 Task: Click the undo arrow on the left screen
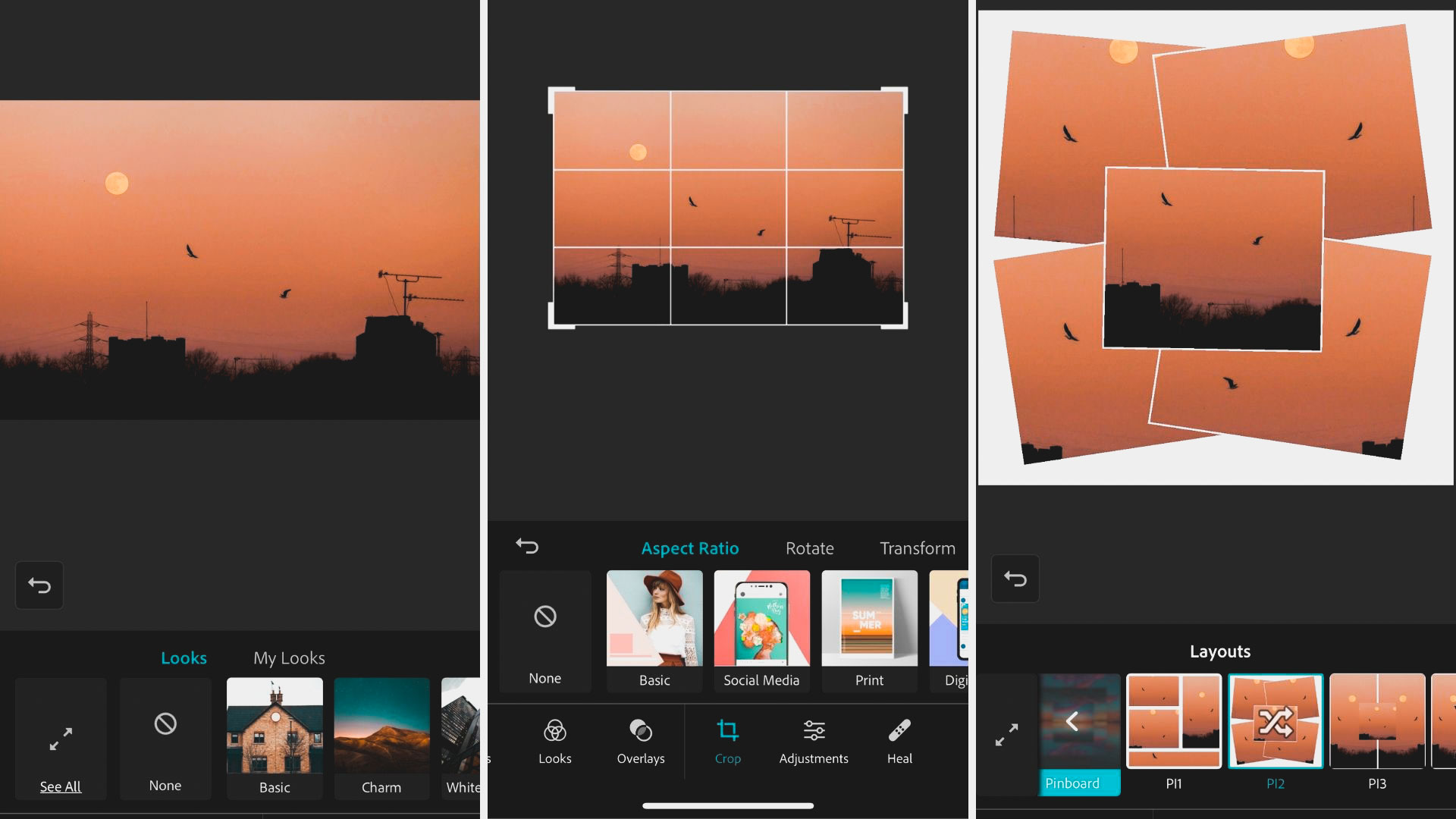tap(39, 585)
